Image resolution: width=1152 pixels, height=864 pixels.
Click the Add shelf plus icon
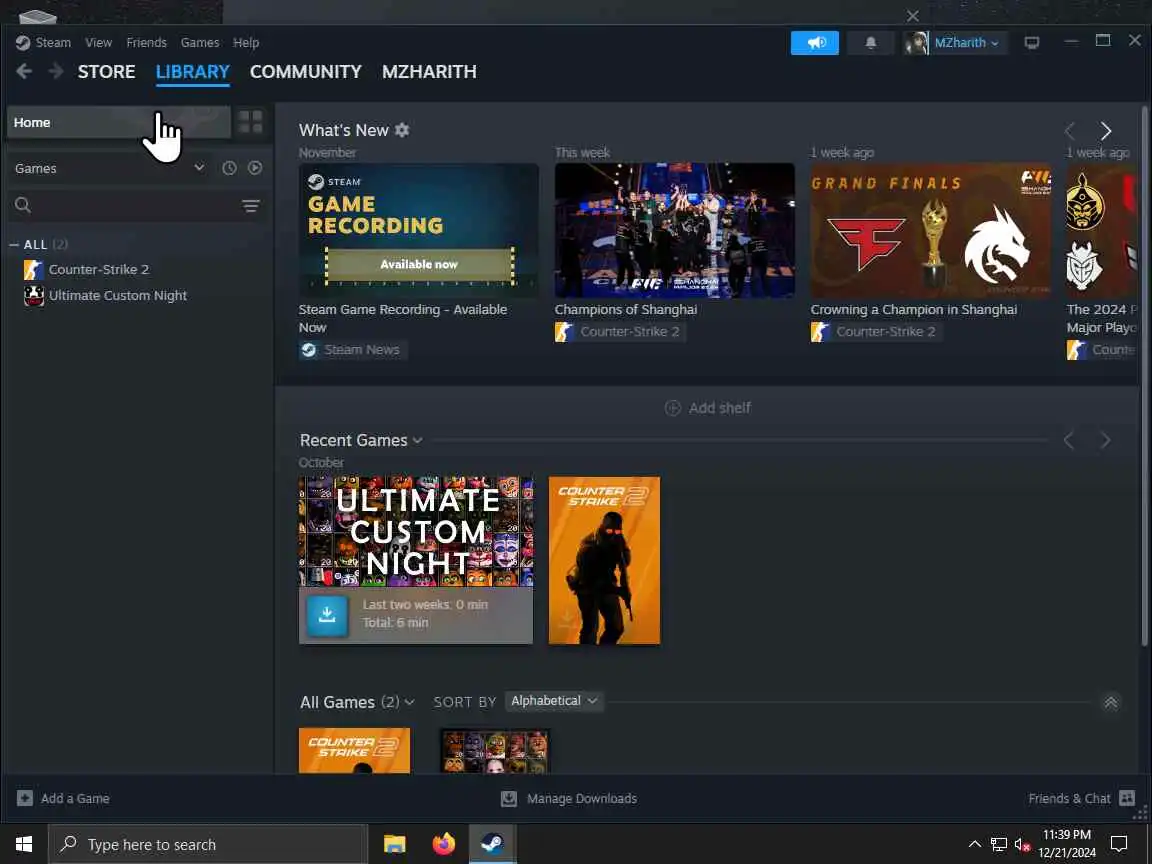[x=672, y=408]
